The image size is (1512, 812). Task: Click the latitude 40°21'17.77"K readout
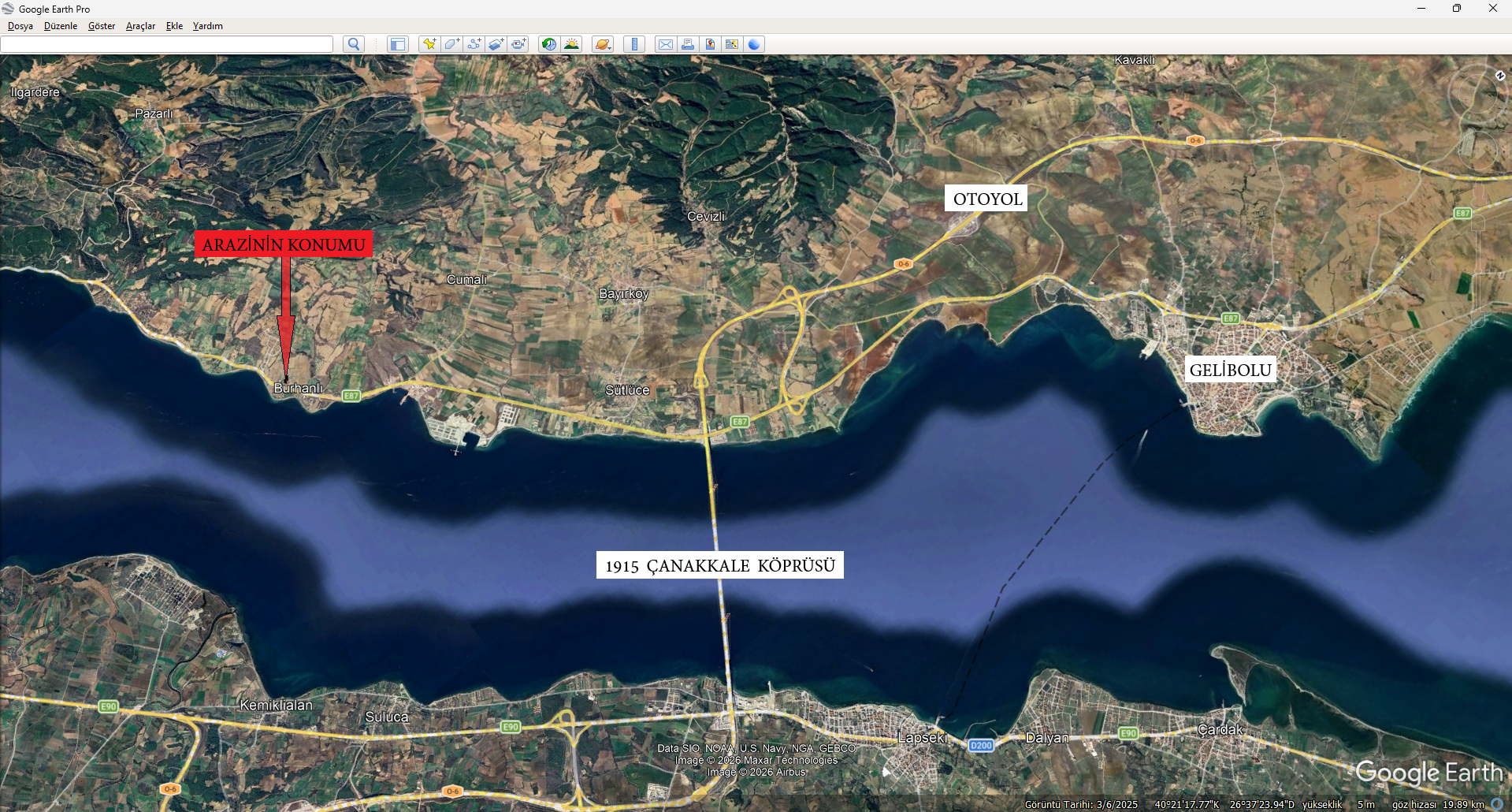tap(1187, 805)
